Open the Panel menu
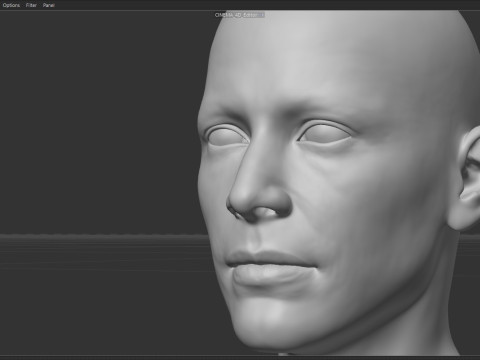 pos(49,5)
